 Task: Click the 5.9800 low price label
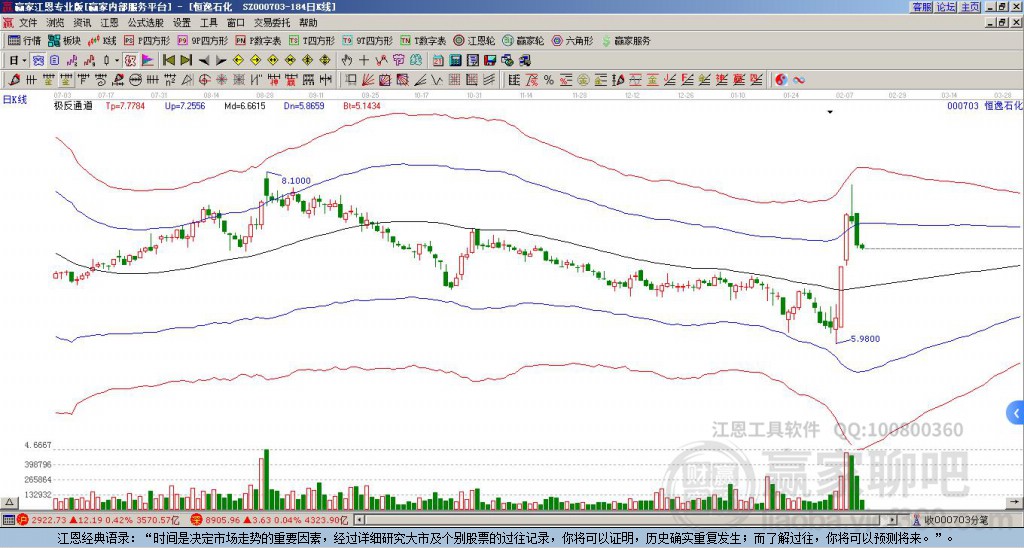tap(865, 339)
